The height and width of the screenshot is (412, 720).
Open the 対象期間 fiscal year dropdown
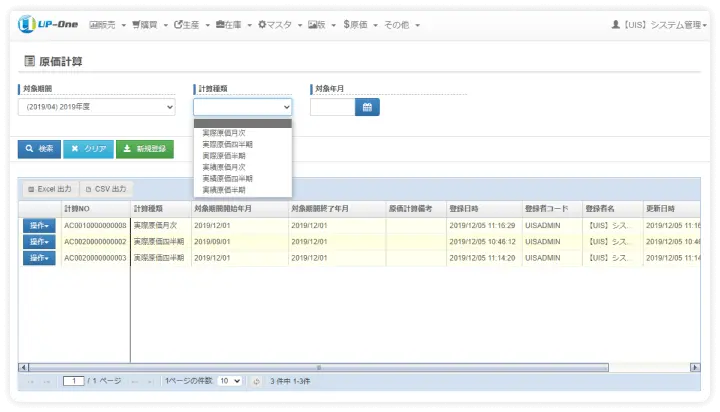click(98, 107)
